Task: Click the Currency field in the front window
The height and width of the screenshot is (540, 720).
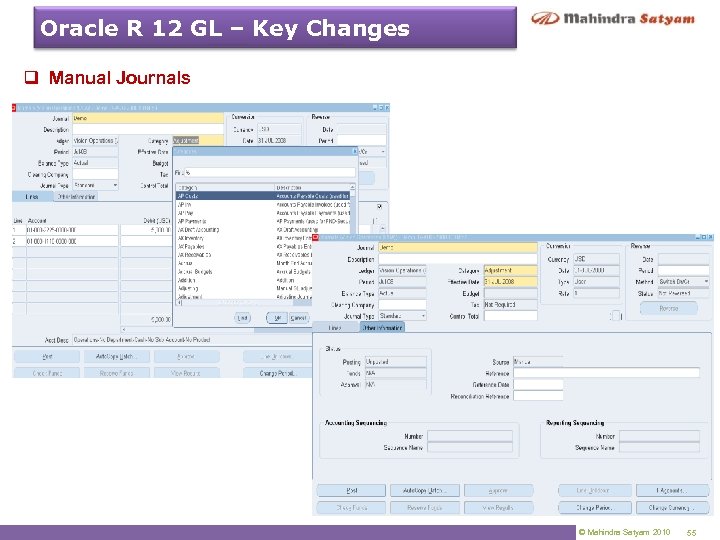Action: (596, 259)
